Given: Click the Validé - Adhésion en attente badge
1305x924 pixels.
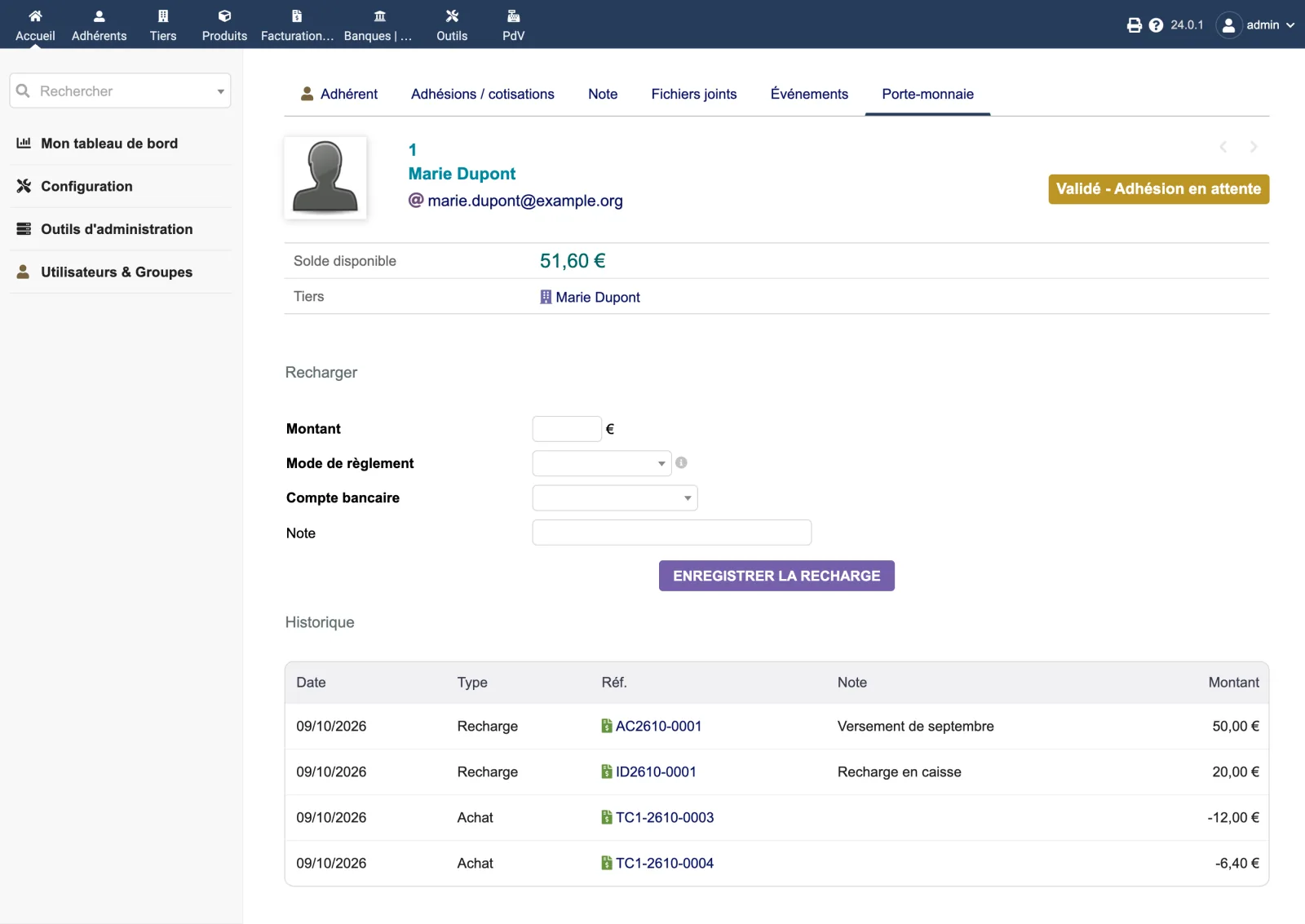Looking at the screenshot, I should click(x=1158, y=189).
